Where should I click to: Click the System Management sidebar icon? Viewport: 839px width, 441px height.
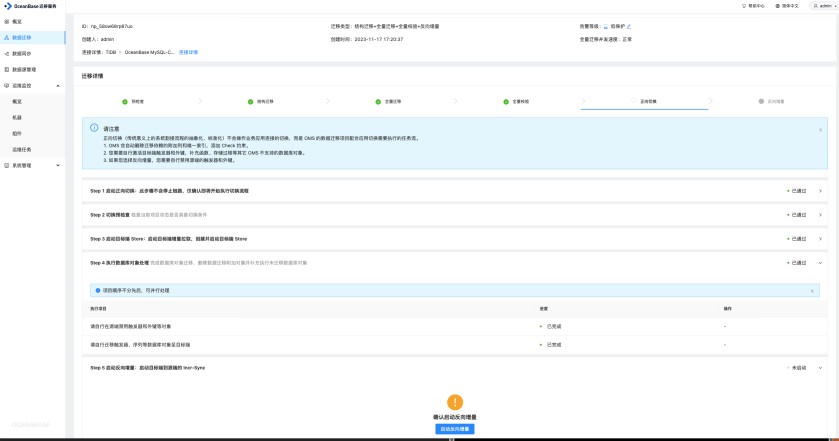point(6,165)
